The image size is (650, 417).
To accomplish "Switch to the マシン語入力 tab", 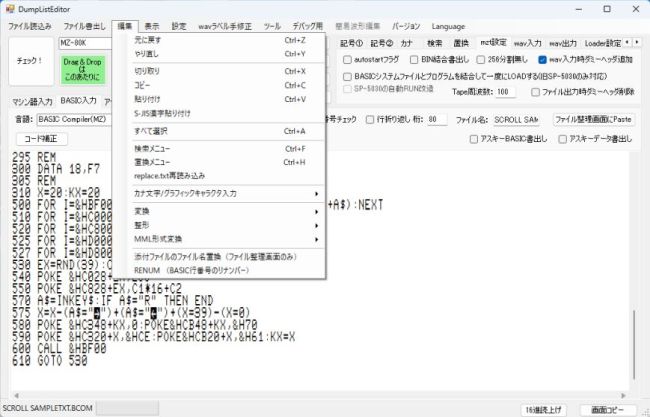I will click(32, 102).
